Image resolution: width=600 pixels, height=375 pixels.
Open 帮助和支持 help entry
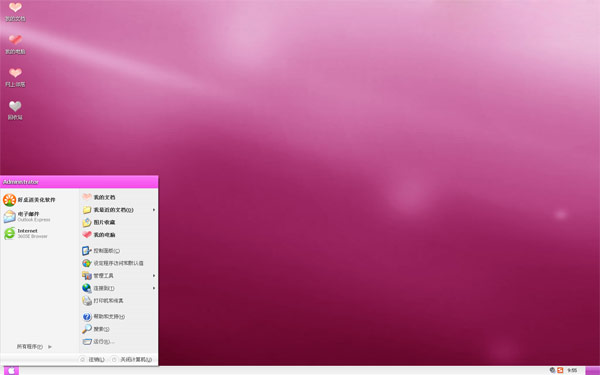point(103,316)
